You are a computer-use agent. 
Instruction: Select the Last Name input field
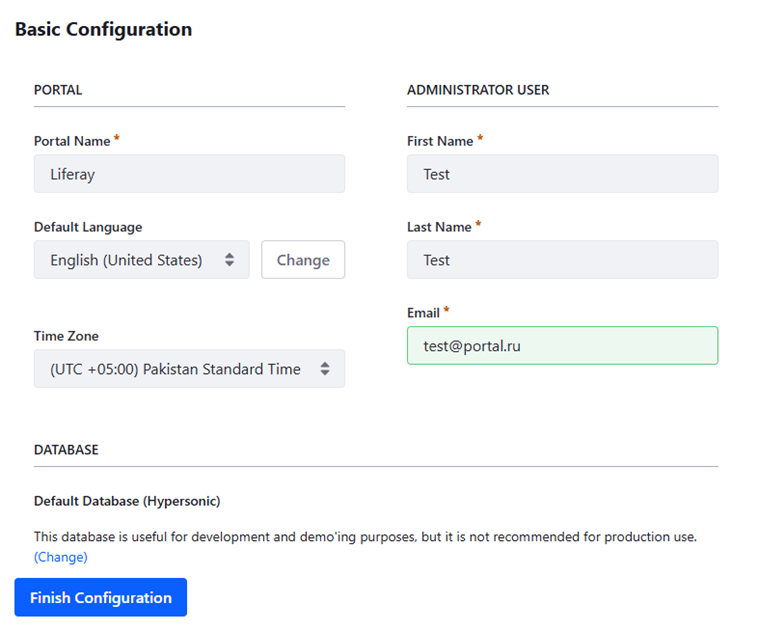point(562,260)
